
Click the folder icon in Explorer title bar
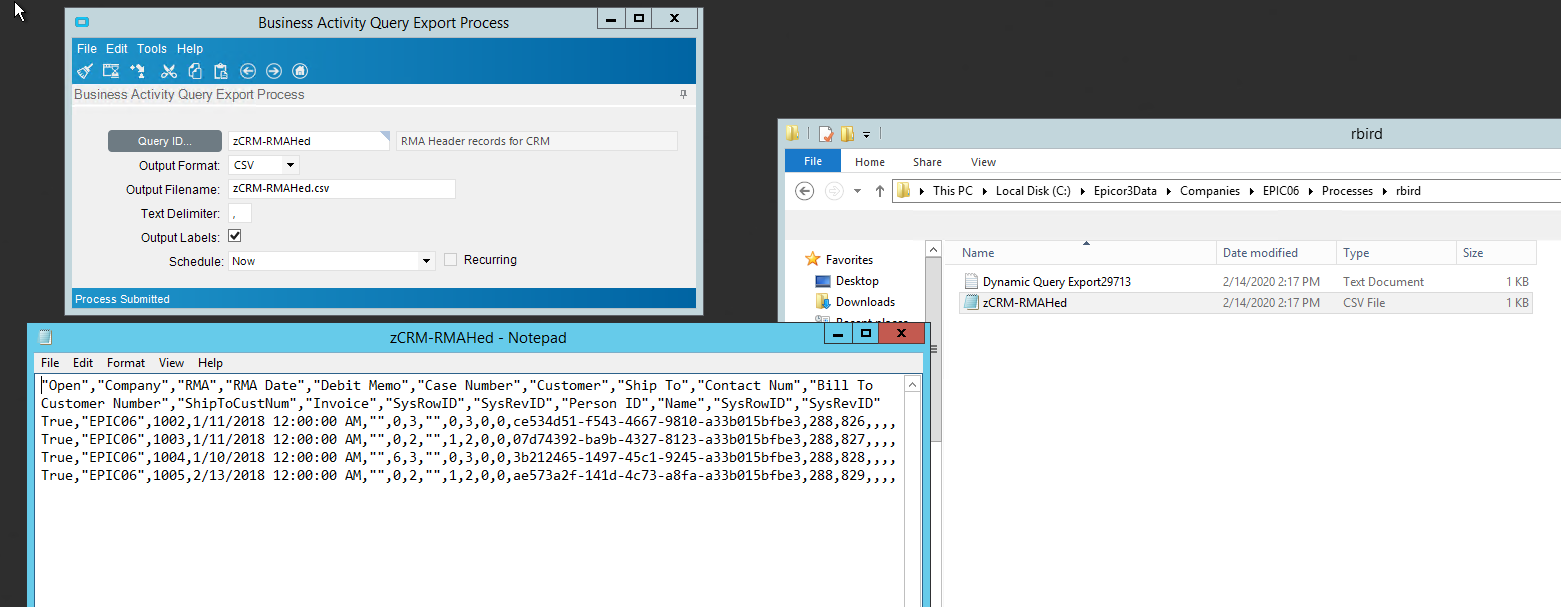(793, 133)
